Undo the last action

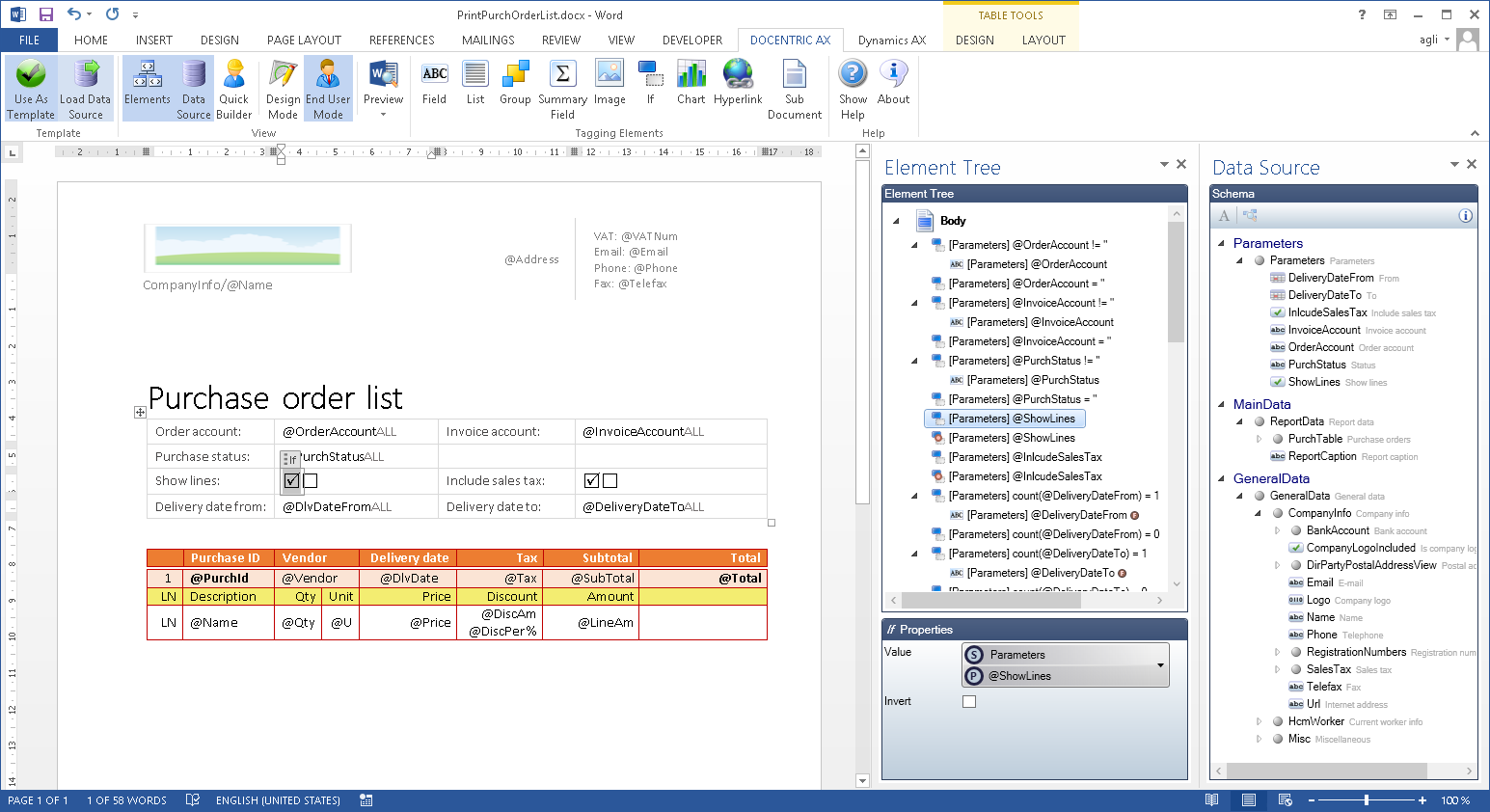point(74,14)
